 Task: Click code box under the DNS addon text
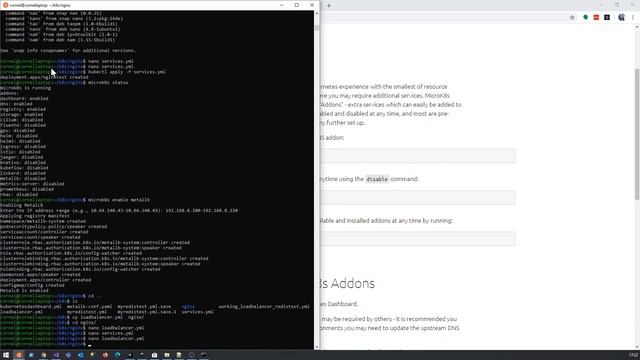tap(418, 156)
